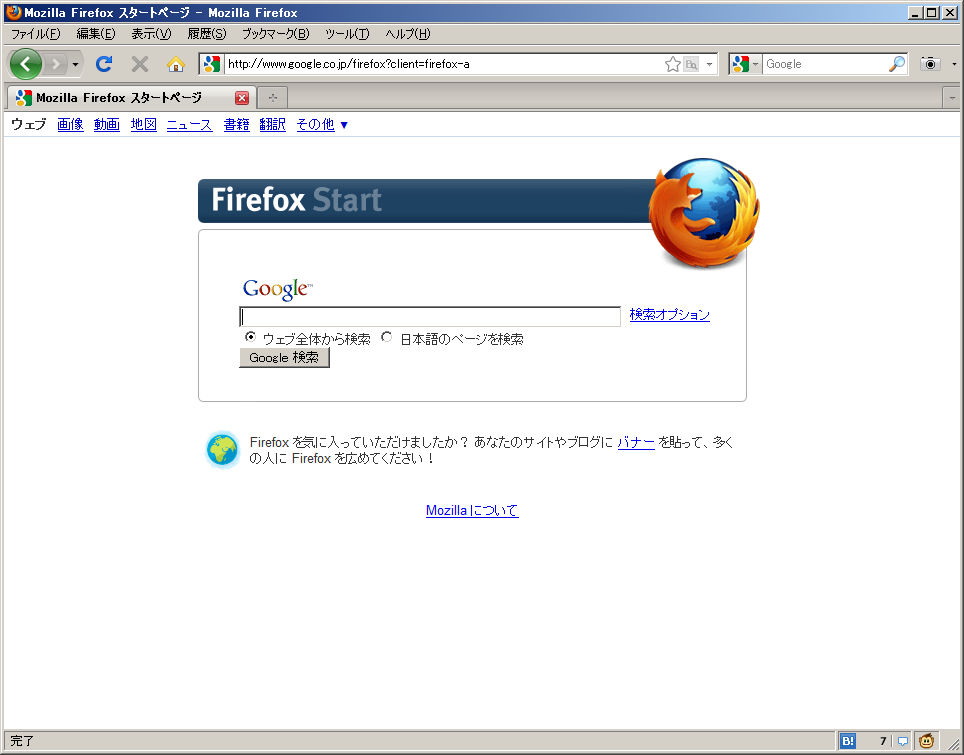Open the list all tabs dropdown
The width and height of the screenshot is (964, 755).
(x=952, y=98)
